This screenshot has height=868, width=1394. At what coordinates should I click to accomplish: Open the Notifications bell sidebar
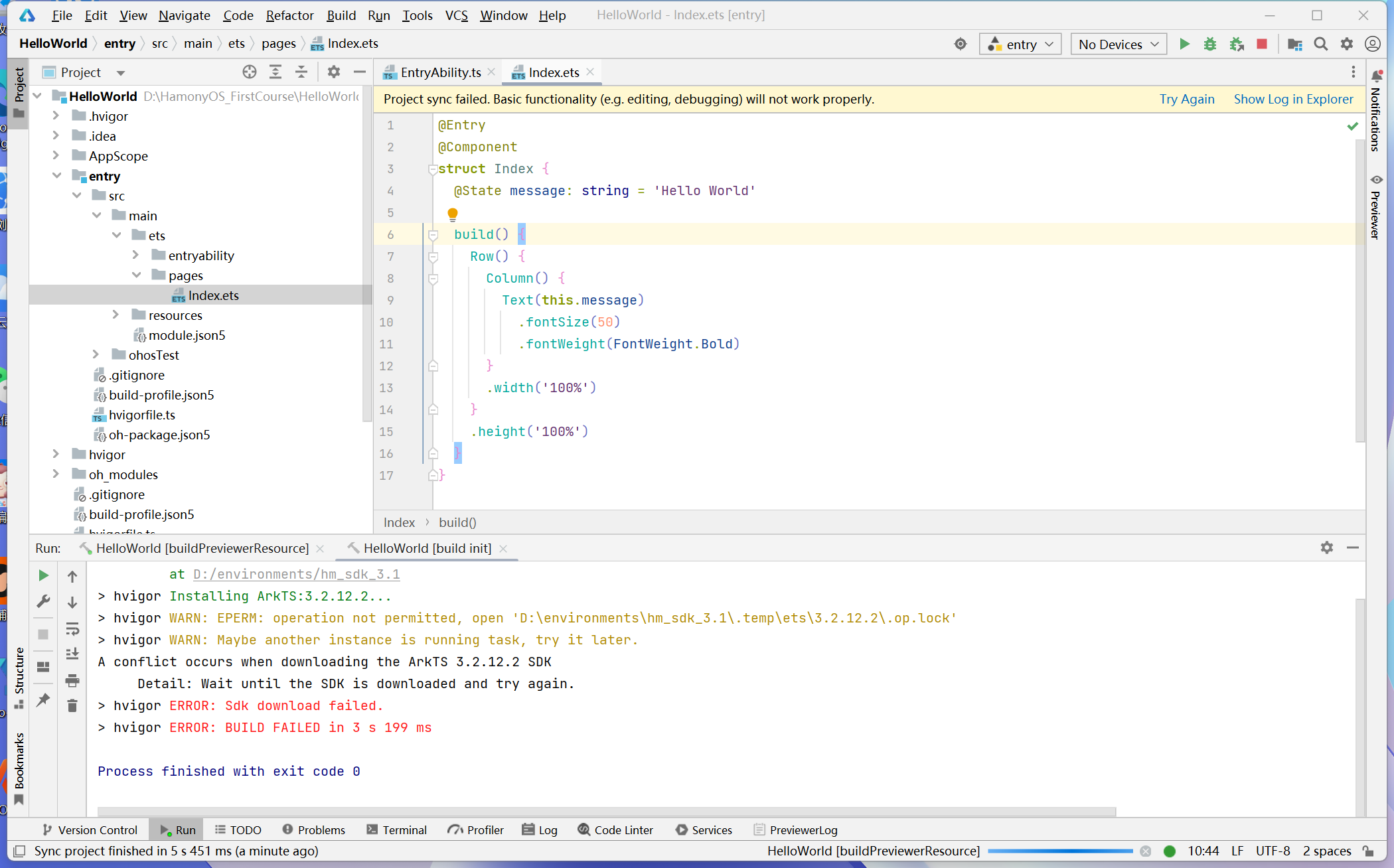point(1377,110)
